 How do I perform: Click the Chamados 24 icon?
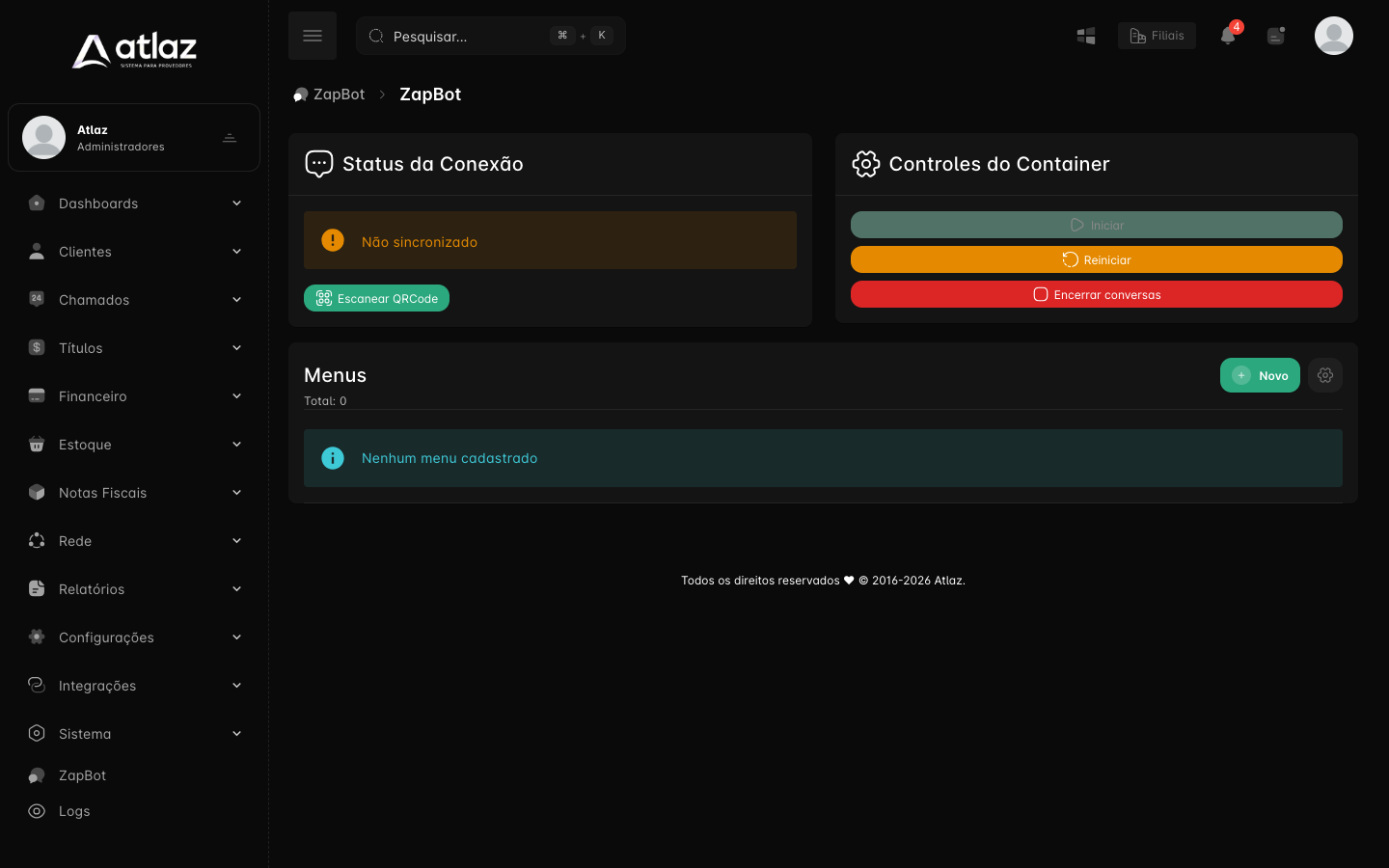click(x=37, y=299)
